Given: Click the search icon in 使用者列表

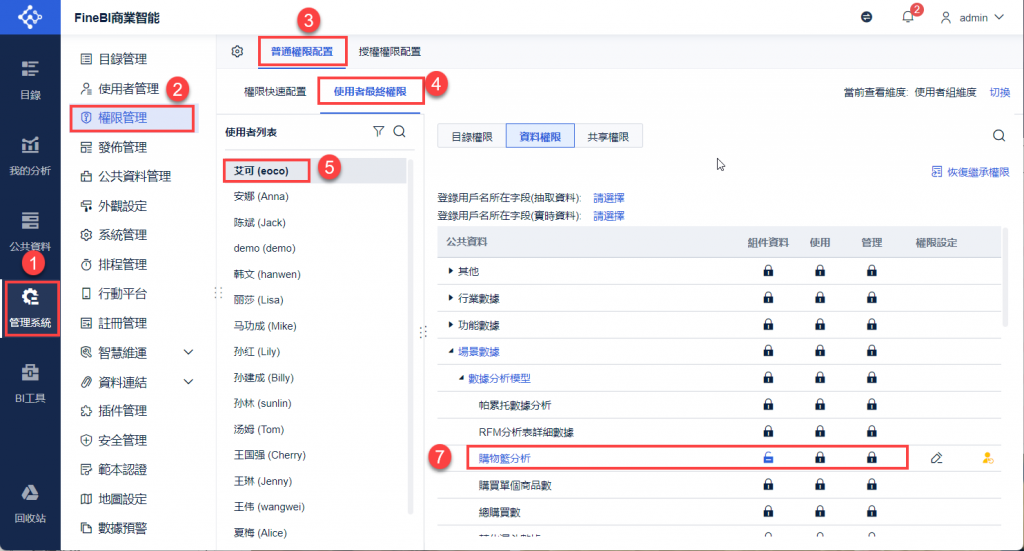Looking at the screenshot, I should tap(400, 131).
